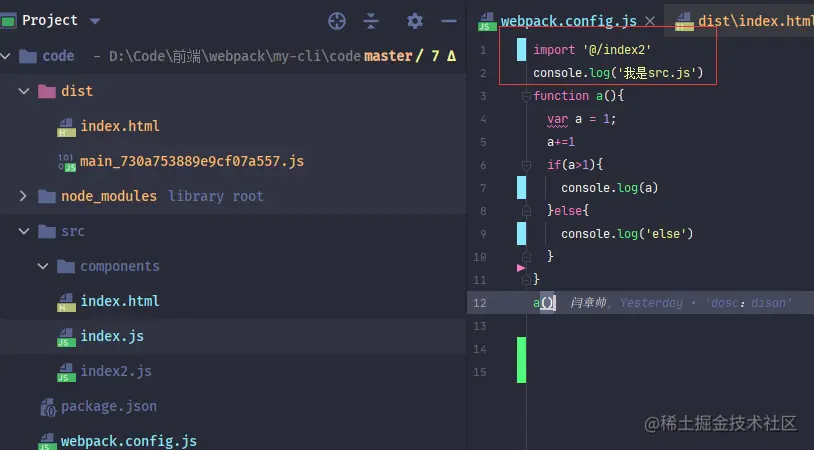Click the components folder icon
Viewport: 814px width, 450px height.
[x=66, y=267]
